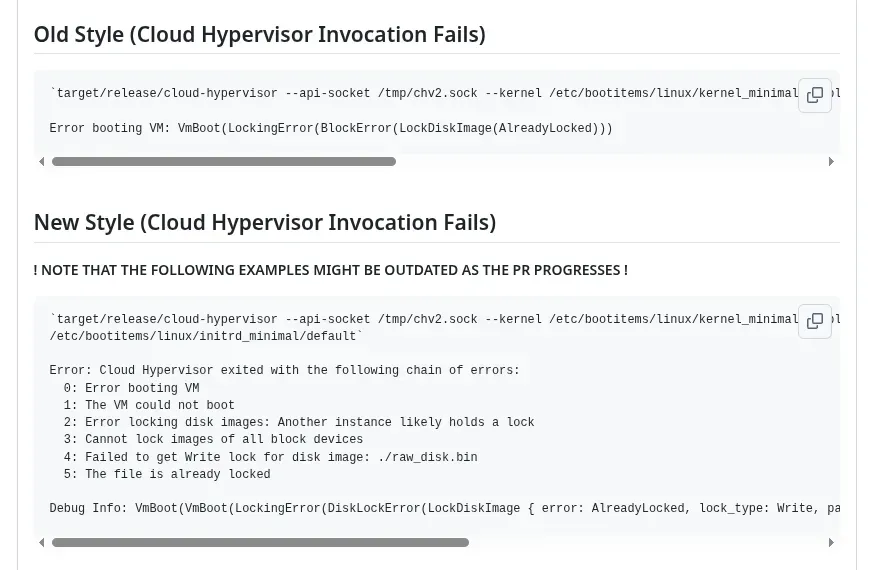The image size is (872, 570).
Task: Click the Old Style section heading
Action: click(260, 34)
